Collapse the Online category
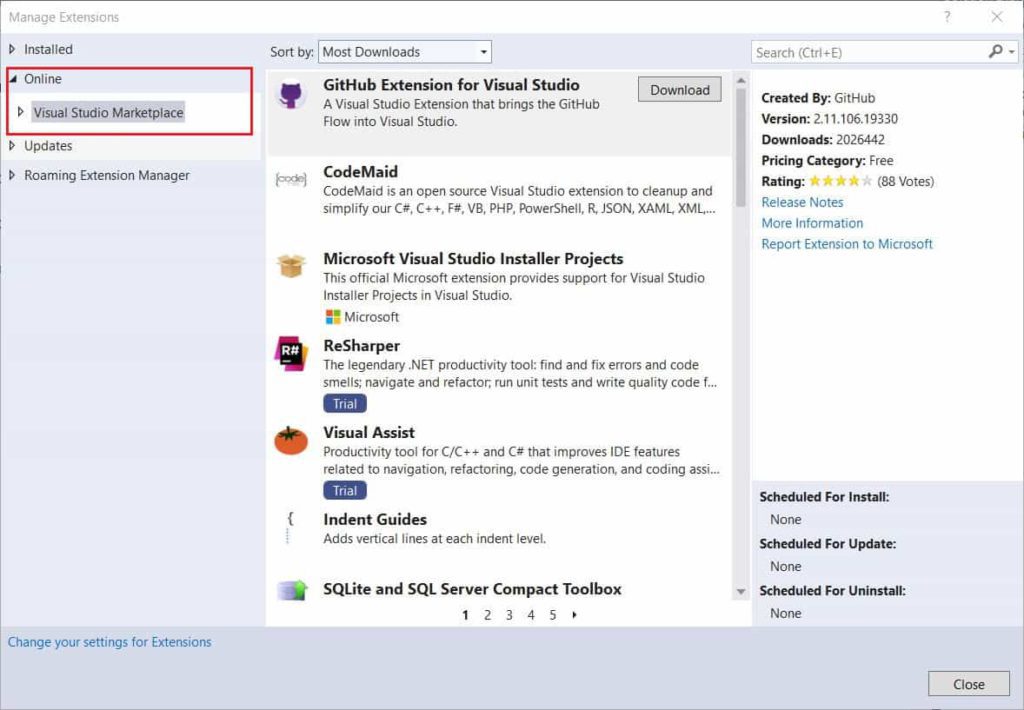Screen dimensions: 1024x710 [x=12, y=78]
